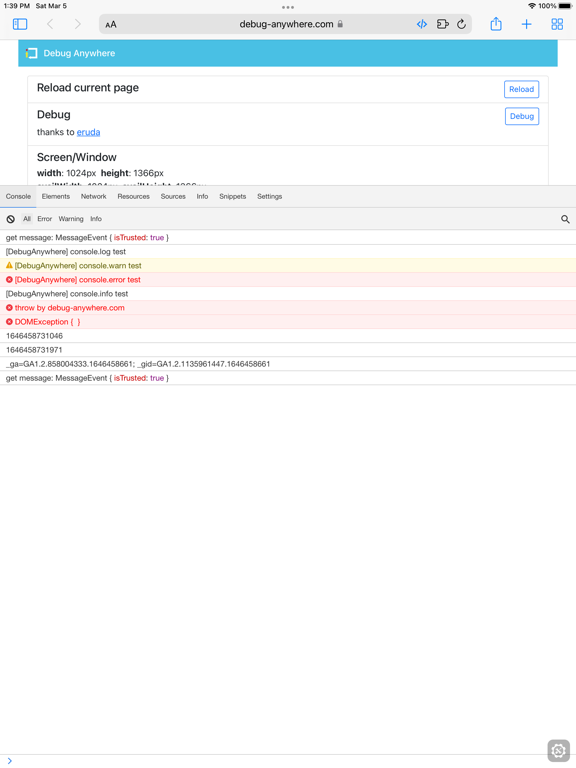Add a new tab with plus icon
Image resolution: width=576 pixels, height=768 pixels.
(527, 24)
